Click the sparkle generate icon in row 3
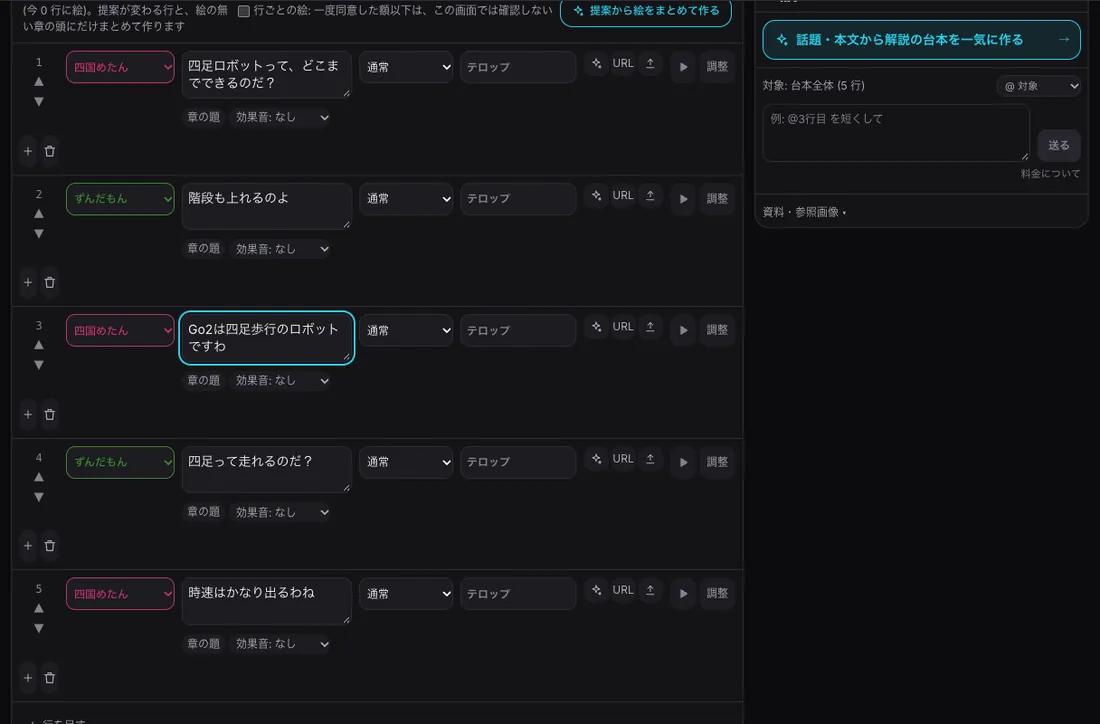 click(596, 327)
